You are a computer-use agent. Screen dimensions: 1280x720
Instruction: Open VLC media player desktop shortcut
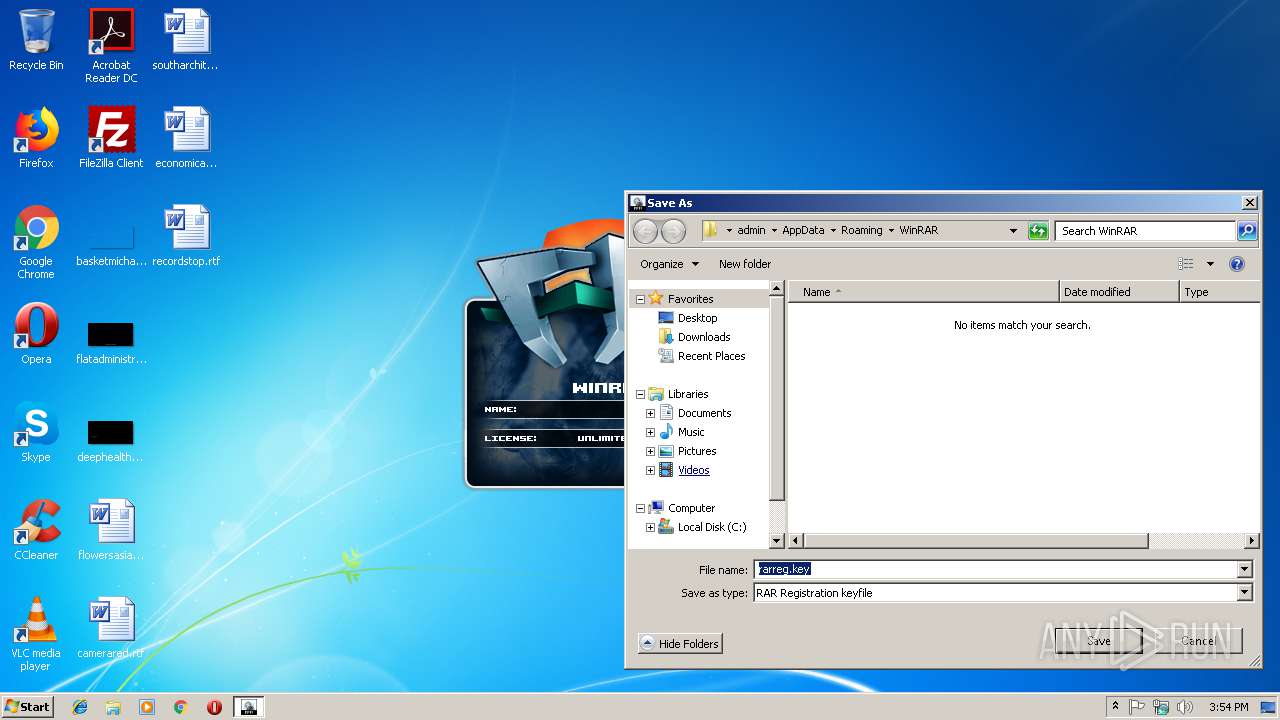[36, 634]
